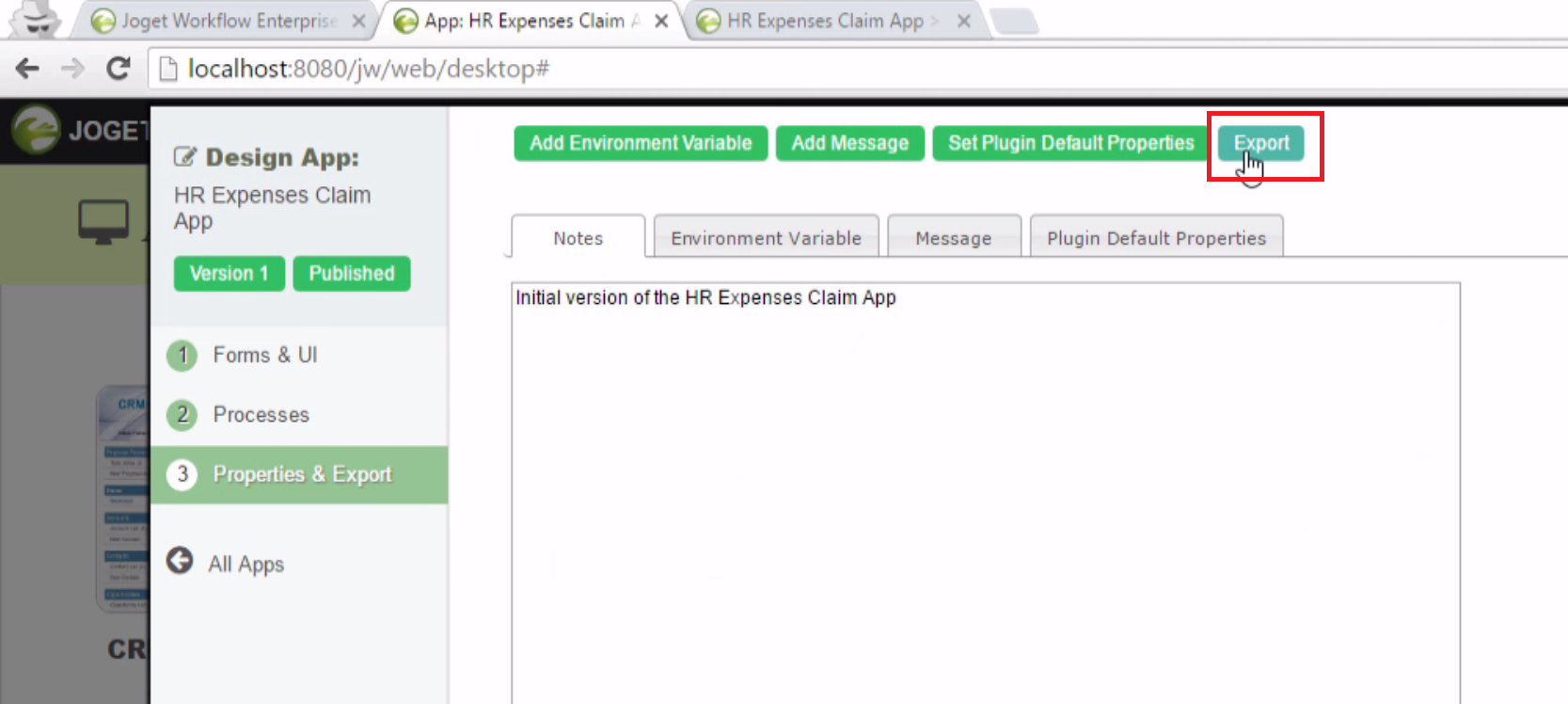Open the Plugin Default Properties tab
Screen dimensions: 1568x704
tap(1157, 238)
